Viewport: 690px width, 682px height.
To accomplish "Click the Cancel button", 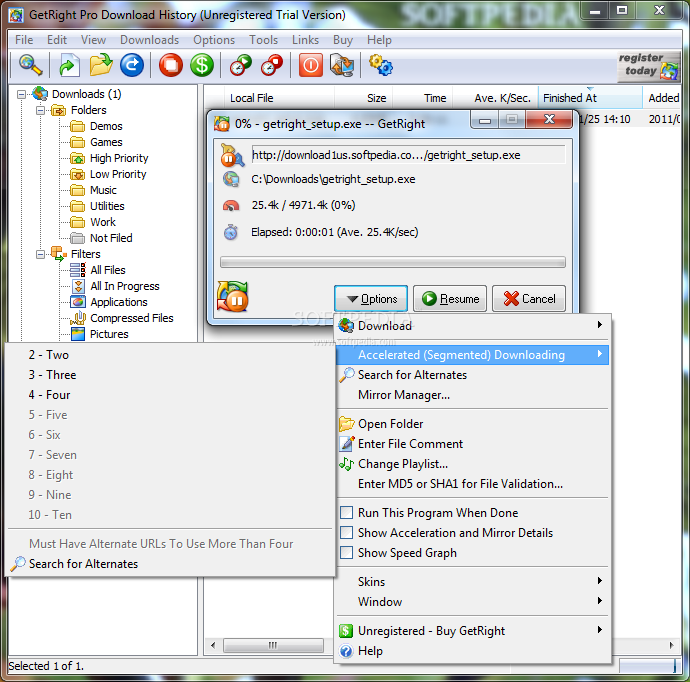I will (x=529, y=299).
